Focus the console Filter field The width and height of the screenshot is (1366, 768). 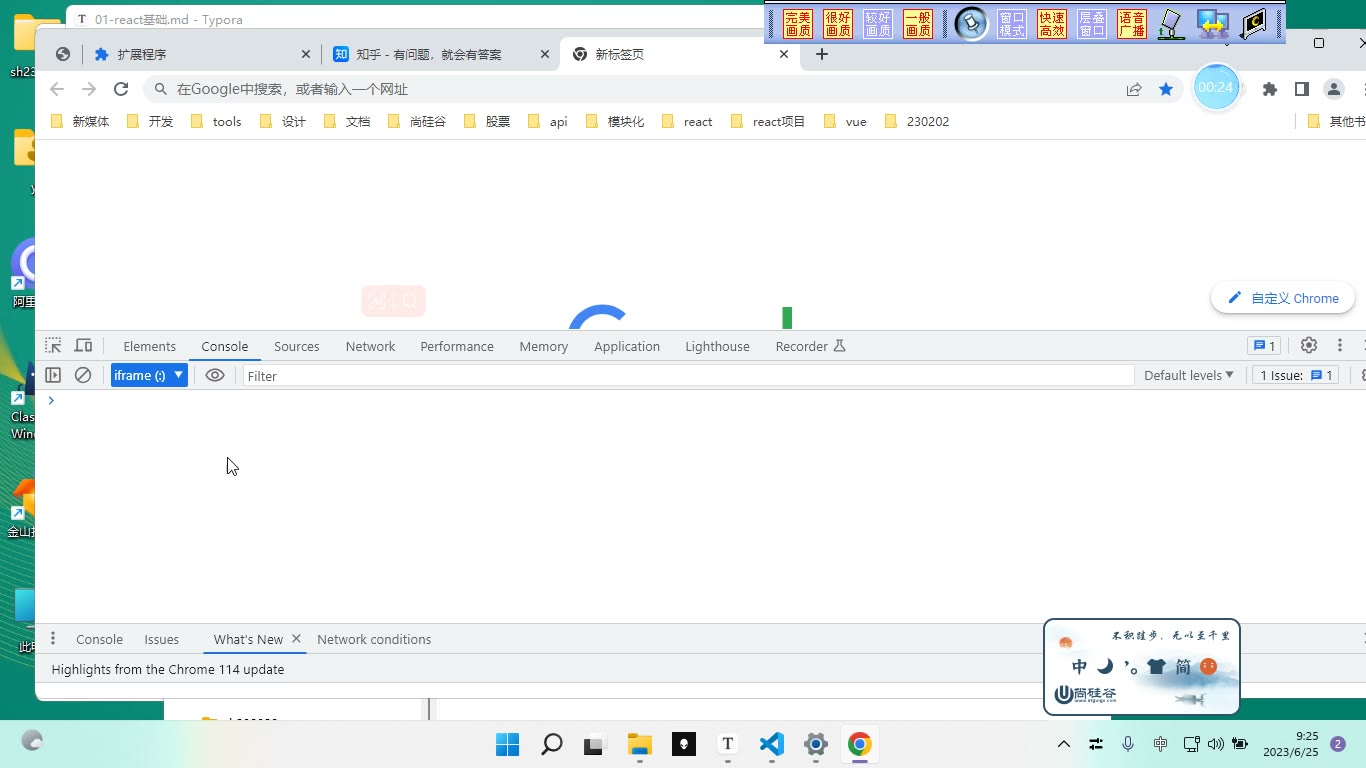tap(689, 375)
